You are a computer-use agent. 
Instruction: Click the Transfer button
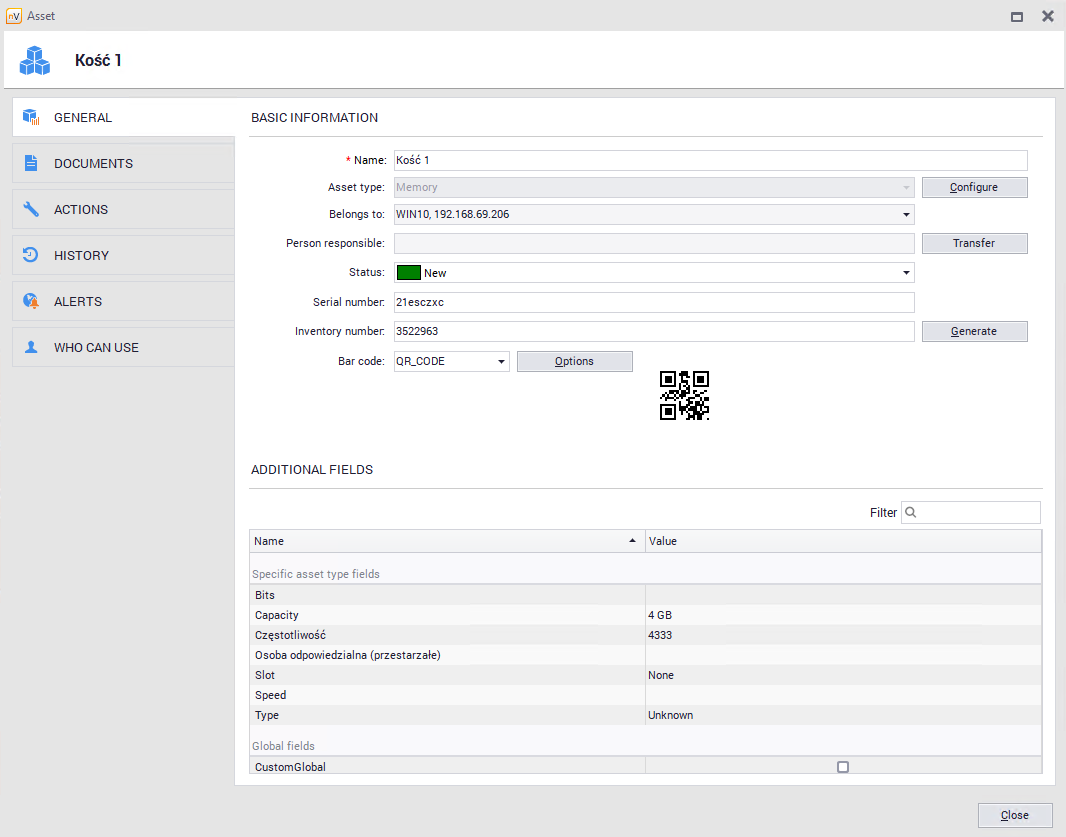click(973, 243)
